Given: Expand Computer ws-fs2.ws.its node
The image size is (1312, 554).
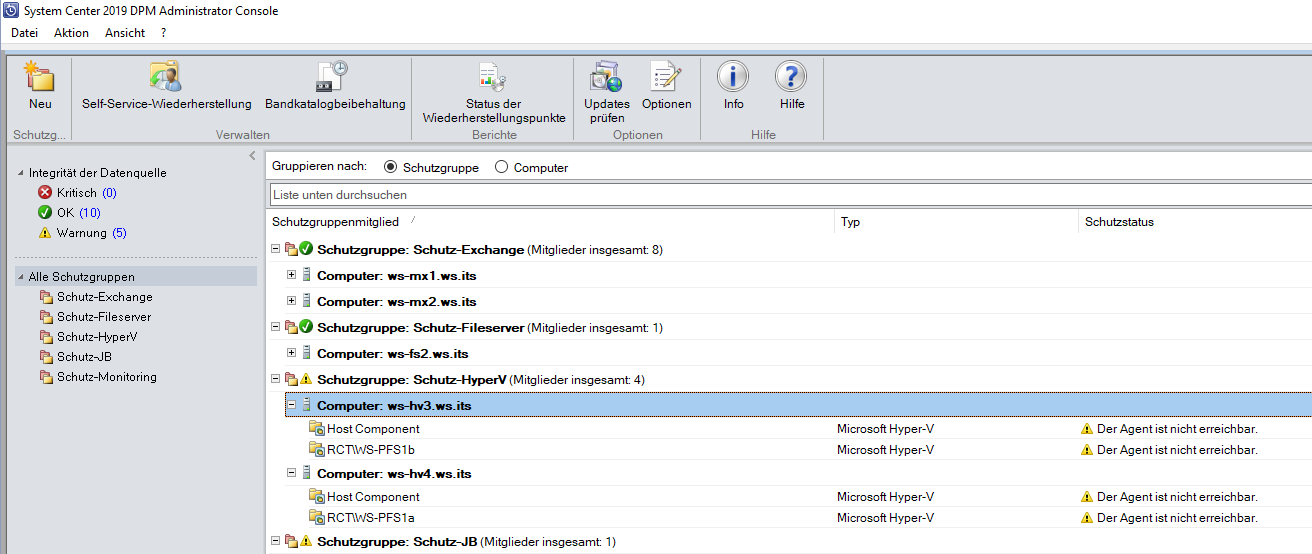Looking at the screenshot, I should tap(292, 353).
